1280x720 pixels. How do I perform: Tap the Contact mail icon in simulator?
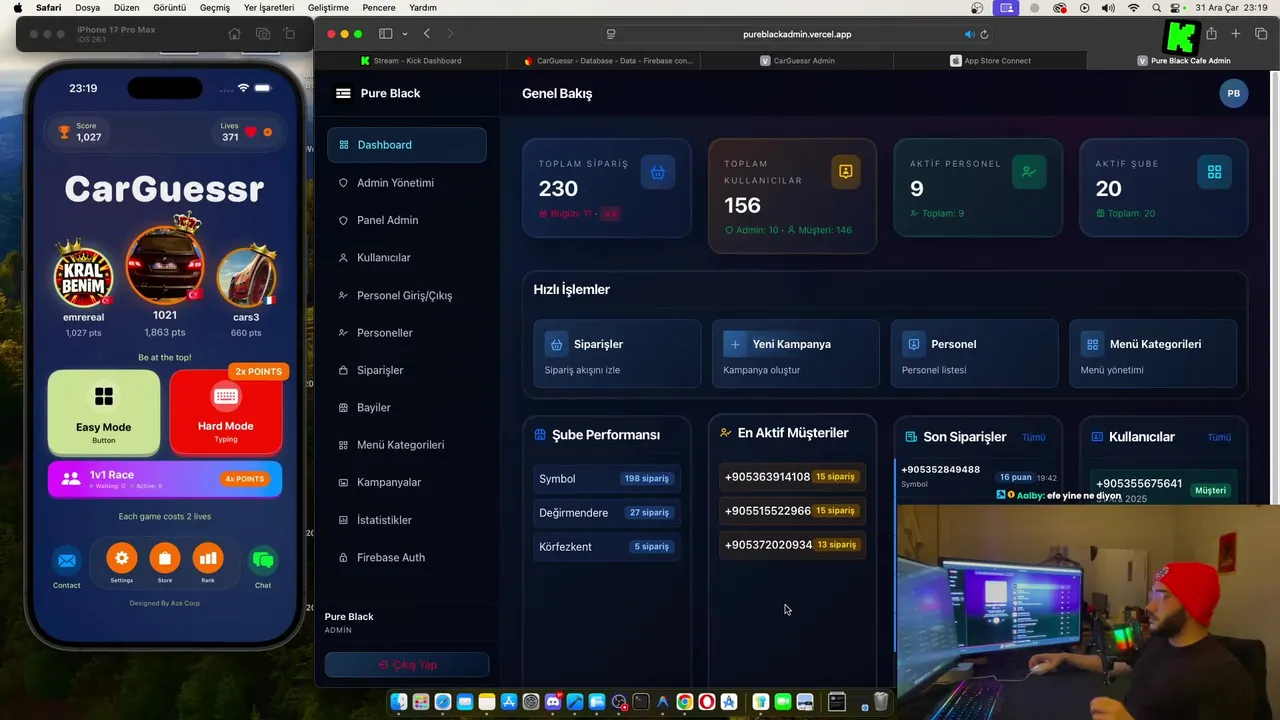pyautogui.click(x=67, y=560)
